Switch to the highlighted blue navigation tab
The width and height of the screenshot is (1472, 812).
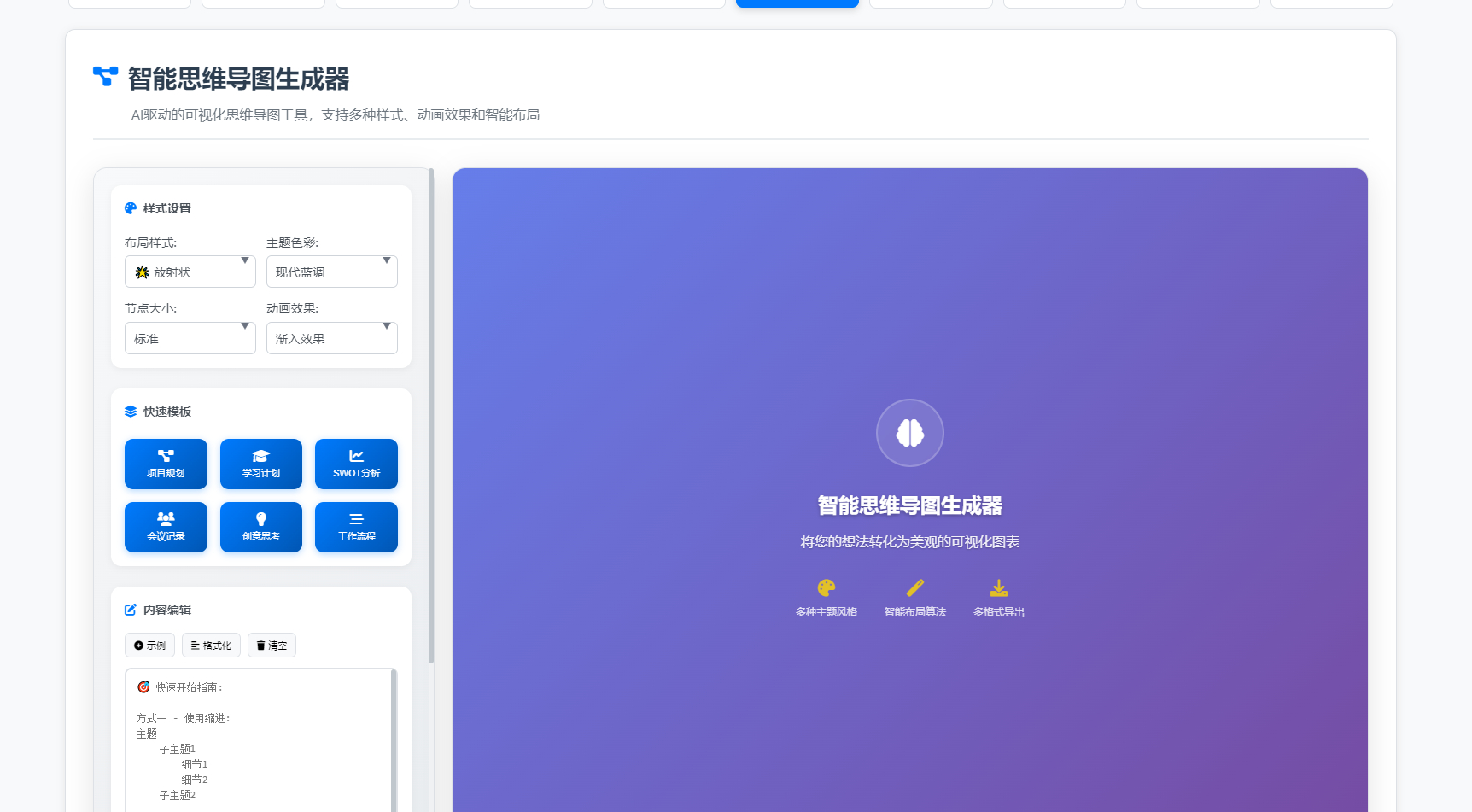coord(797,3)
